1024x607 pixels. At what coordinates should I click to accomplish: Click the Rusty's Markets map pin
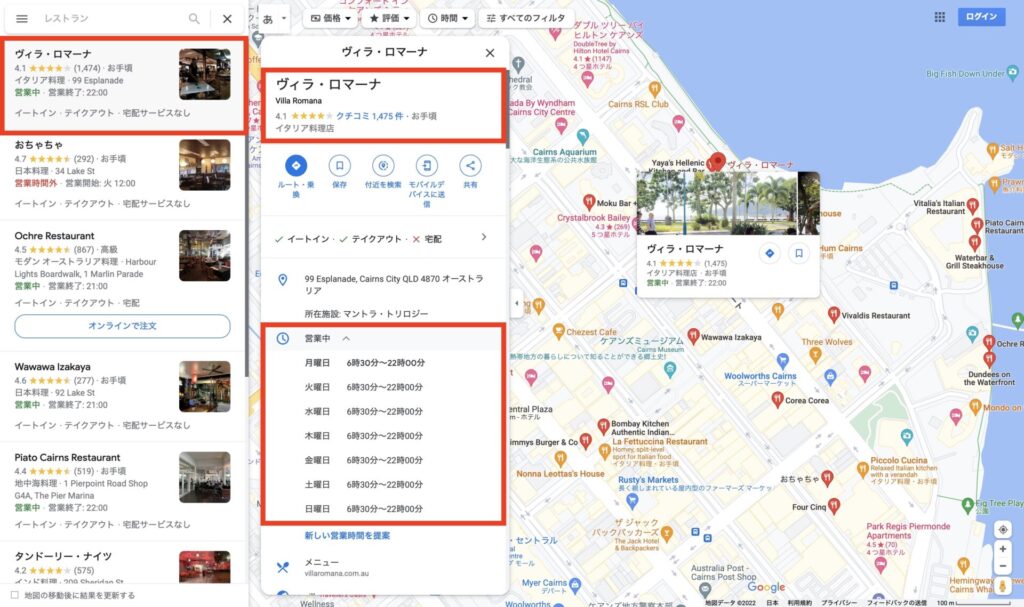click(632, 500)
